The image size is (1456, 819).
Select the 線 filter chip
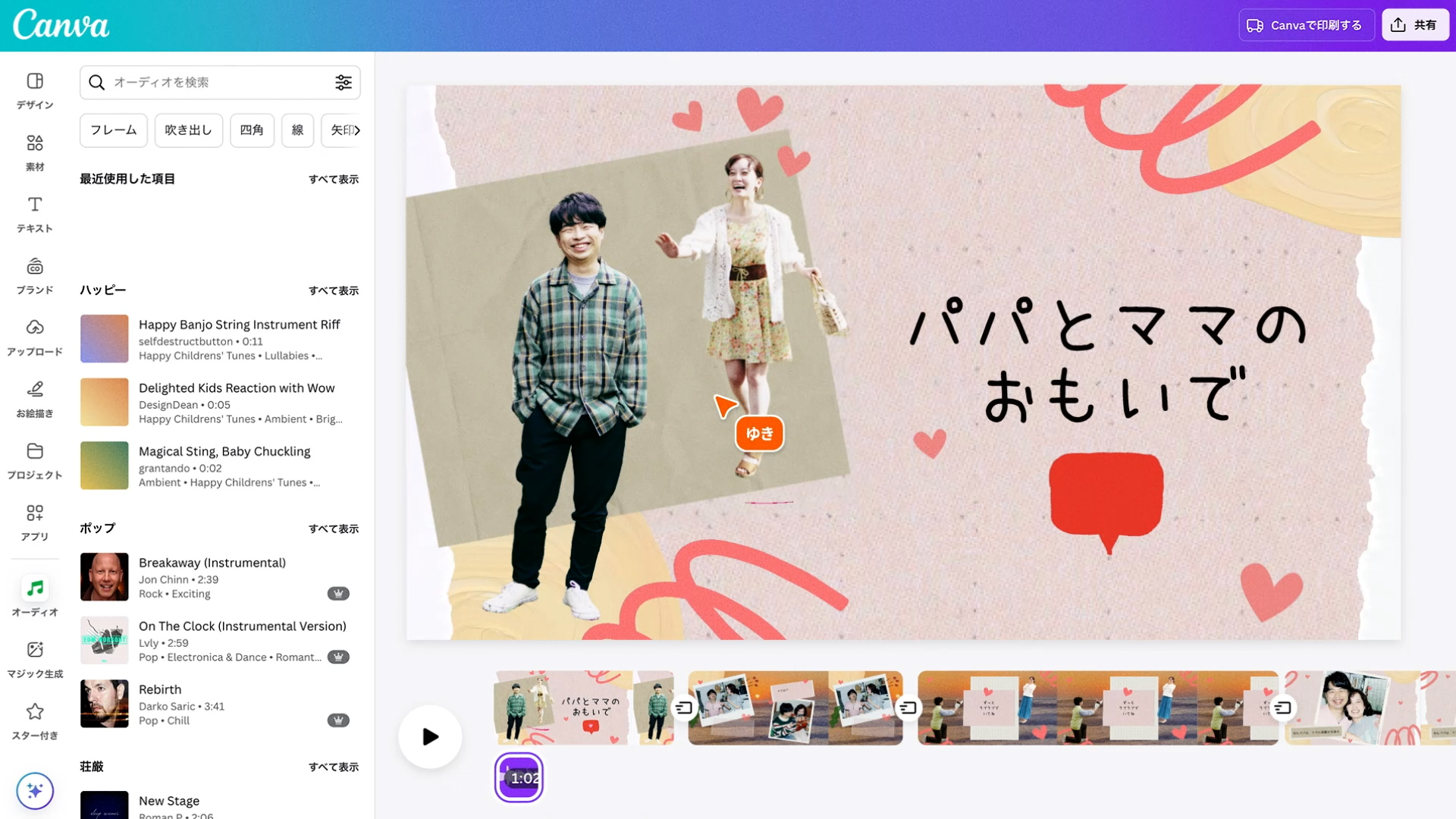(297, 130)
